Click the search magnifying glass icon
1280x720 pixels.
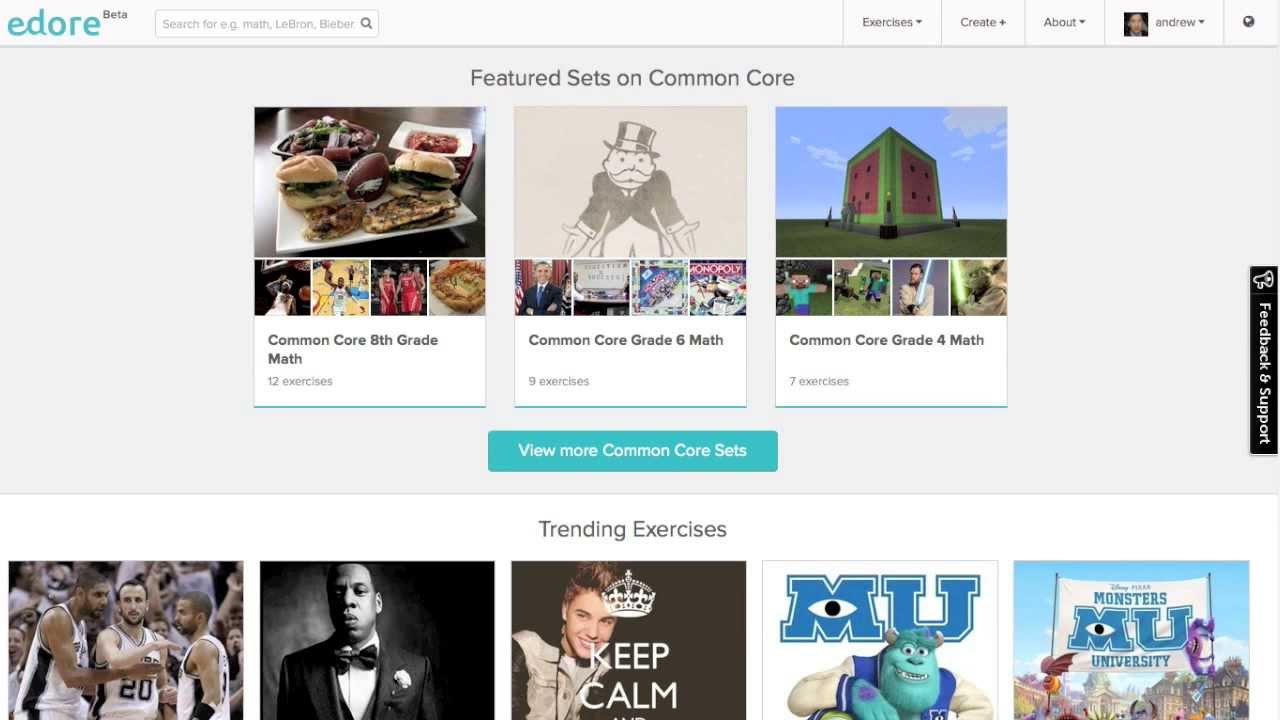(x=366, y=23)
